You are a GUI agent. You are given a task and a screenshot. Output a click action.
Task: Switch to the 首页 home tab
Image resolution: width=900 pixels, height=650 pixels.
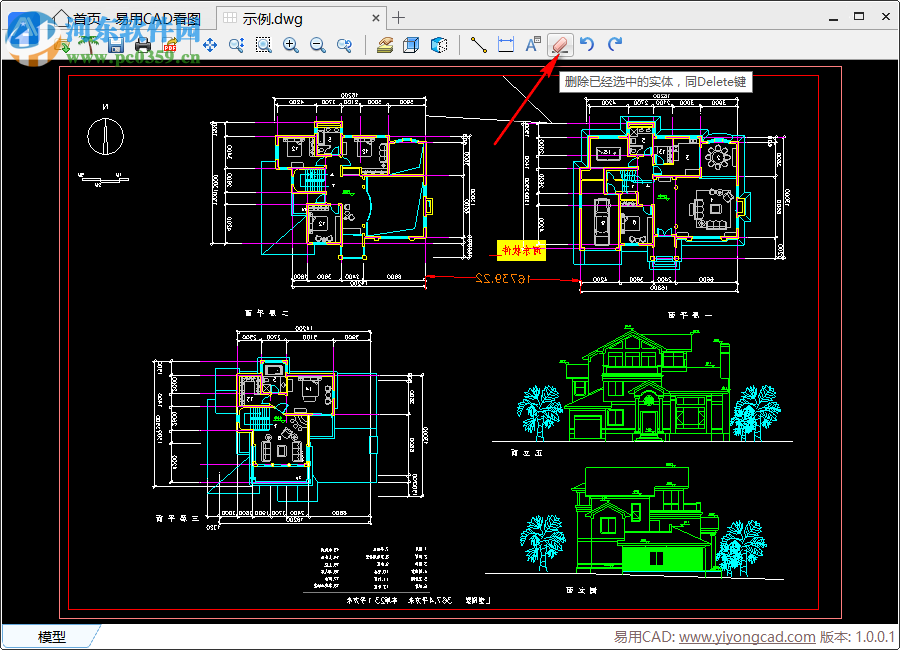click(x=130, y=18)
